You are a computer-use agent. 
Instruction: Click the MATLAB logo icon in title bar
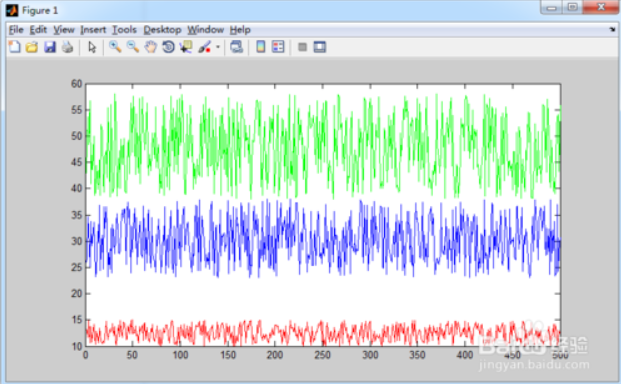(12, 10)
